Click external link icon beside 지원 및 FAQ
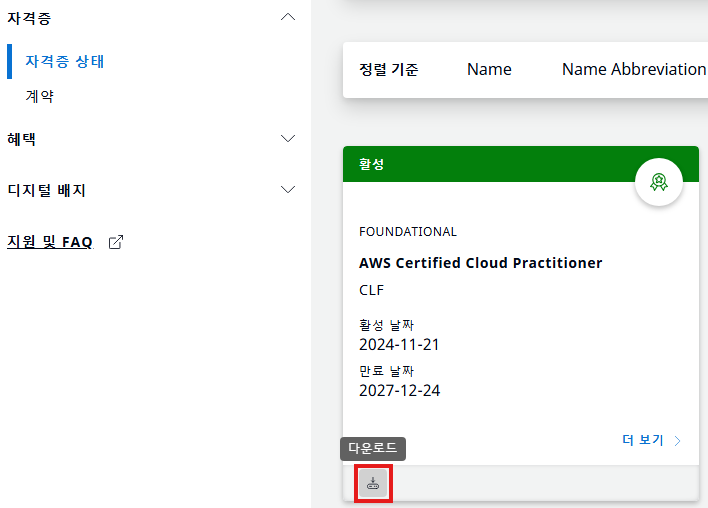This screenshot has height=508, width=708. pos(115,242)
